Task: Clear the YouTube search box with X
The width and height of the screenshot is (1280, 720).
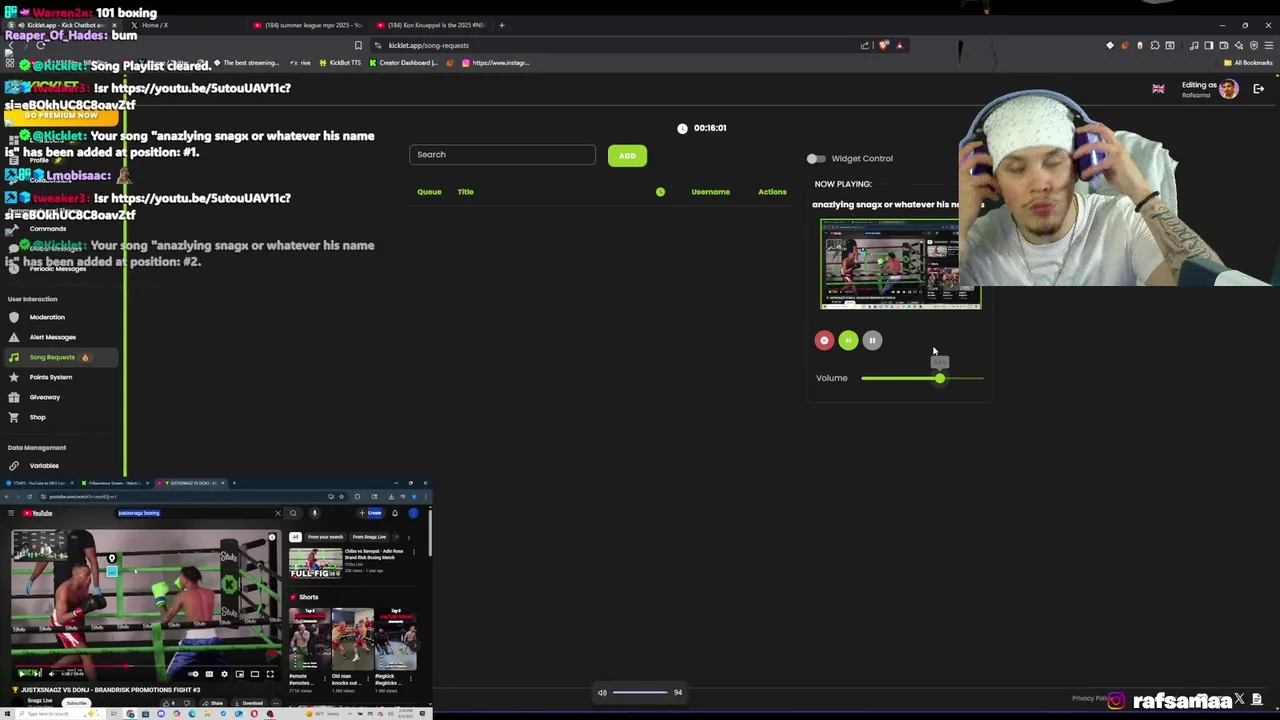Action: (278, 513)
